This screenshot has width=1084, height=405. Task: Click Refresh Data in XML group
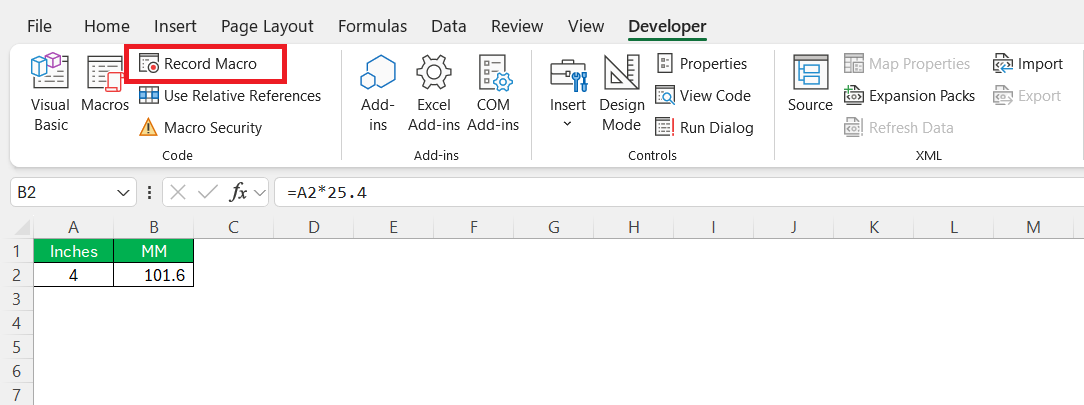[898, 128]
